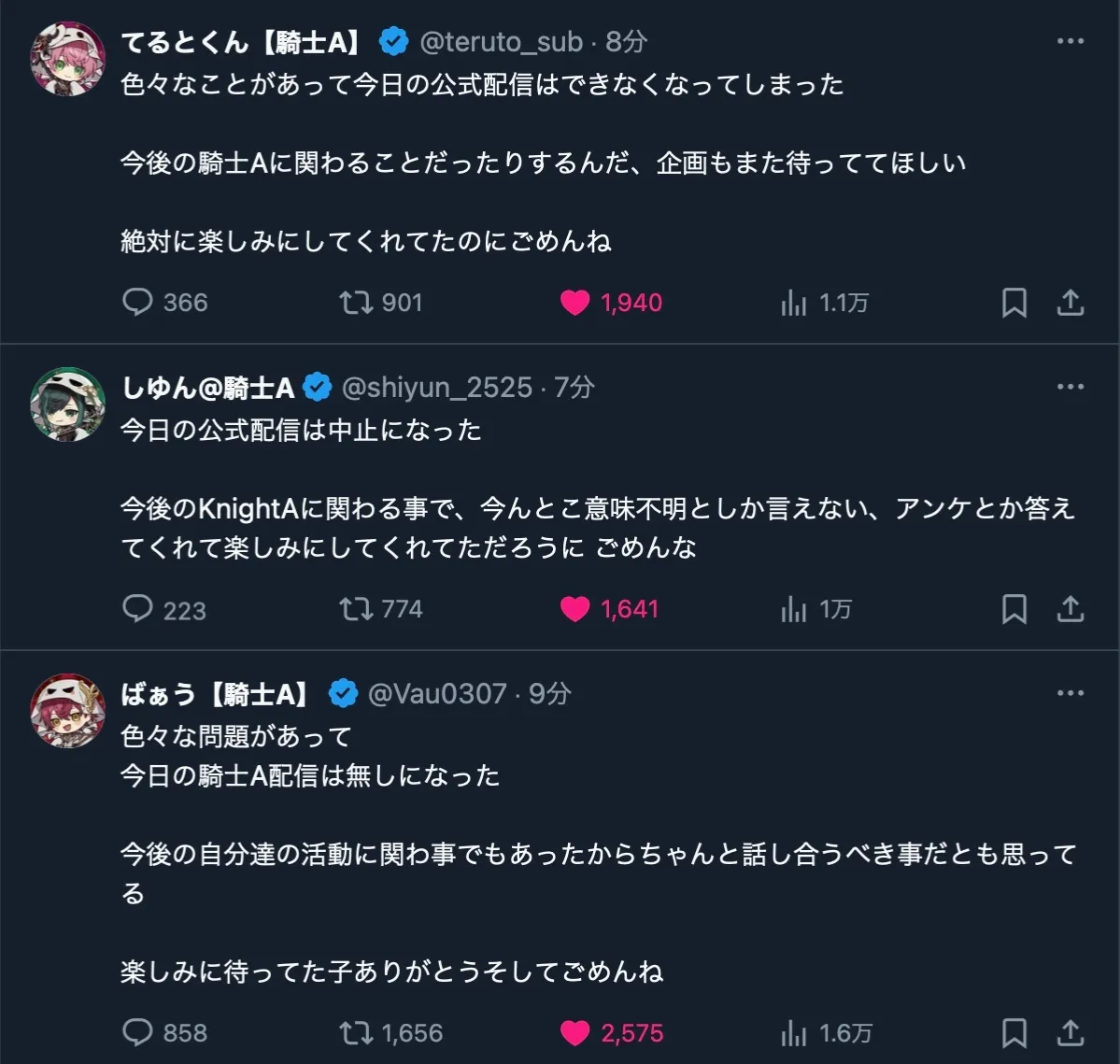Open more options for @shiyun_2525 tweet

point(1070,387)
